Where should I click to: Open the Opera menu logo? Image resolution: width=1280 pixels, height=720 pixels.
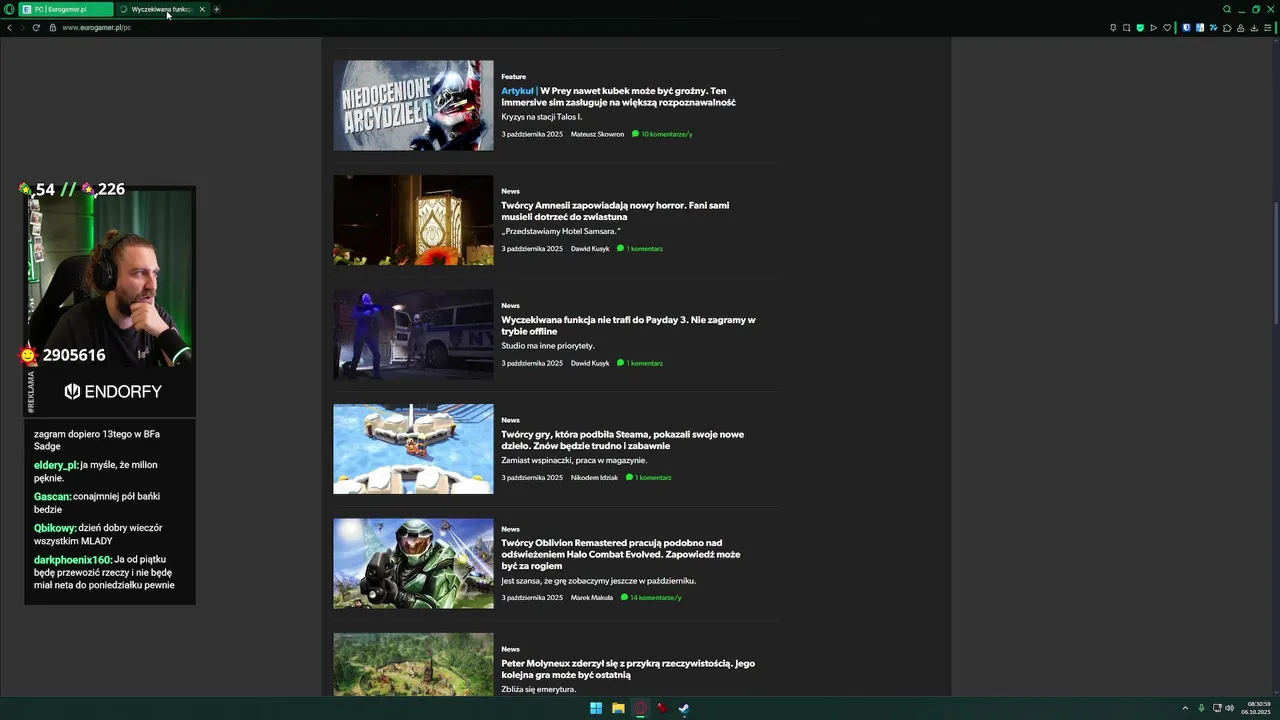[x=9, y=9]
